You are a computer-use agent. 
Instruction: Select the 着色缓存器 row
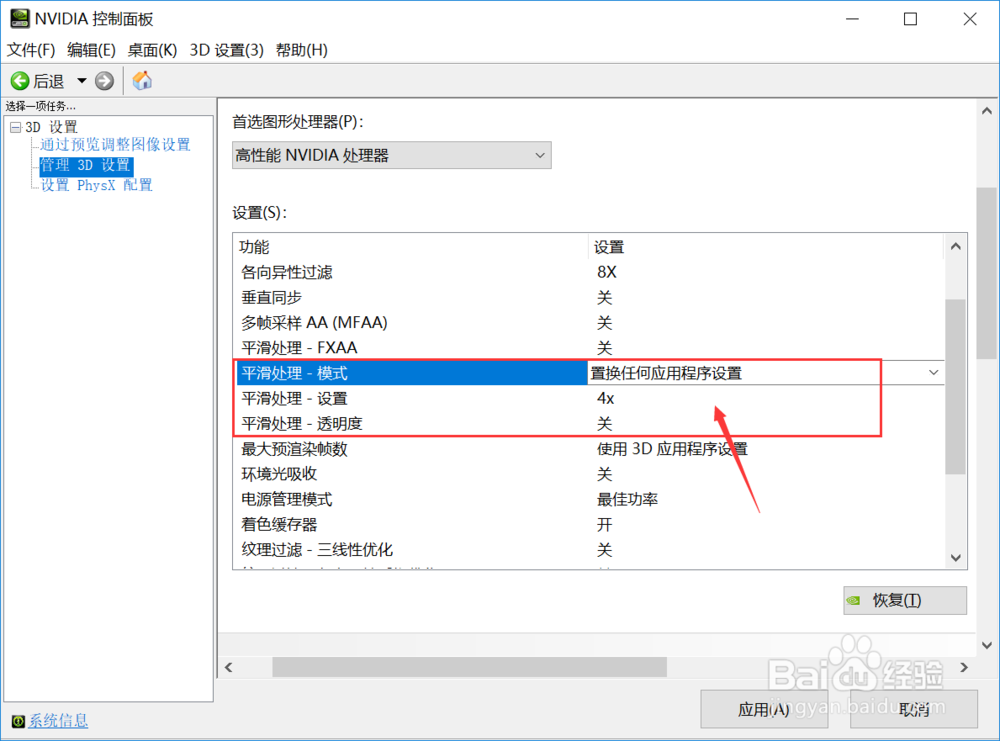point(588,524)
